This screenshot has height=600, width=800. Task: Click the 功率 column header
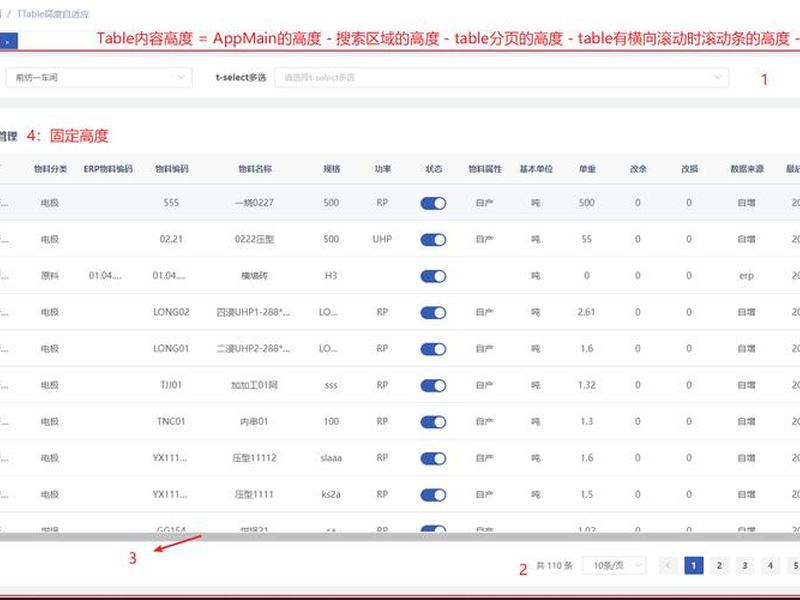pos(382,169)
